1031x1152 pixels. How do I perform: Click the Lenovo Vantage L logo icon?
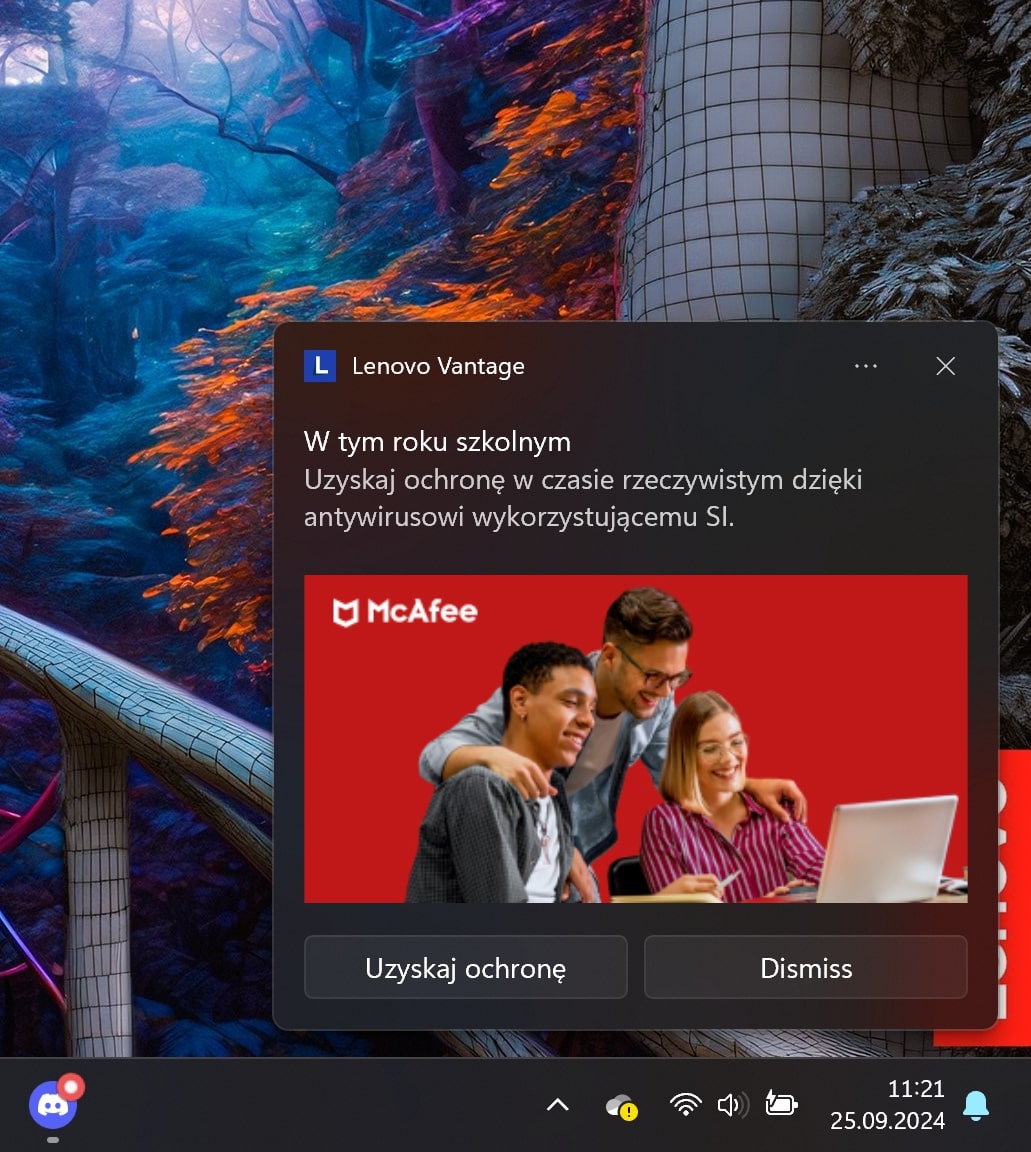pyautogui.click(x=320, y=367)
